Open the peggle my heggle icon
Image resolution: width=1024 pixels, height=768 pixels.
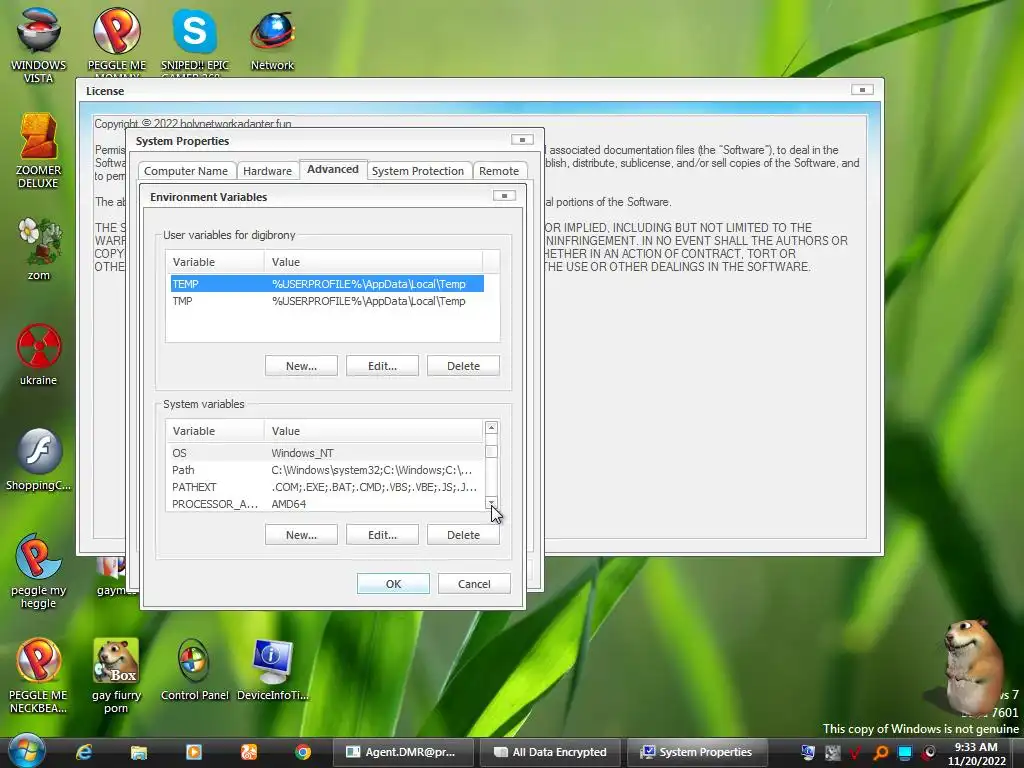[x=39, y=569]
